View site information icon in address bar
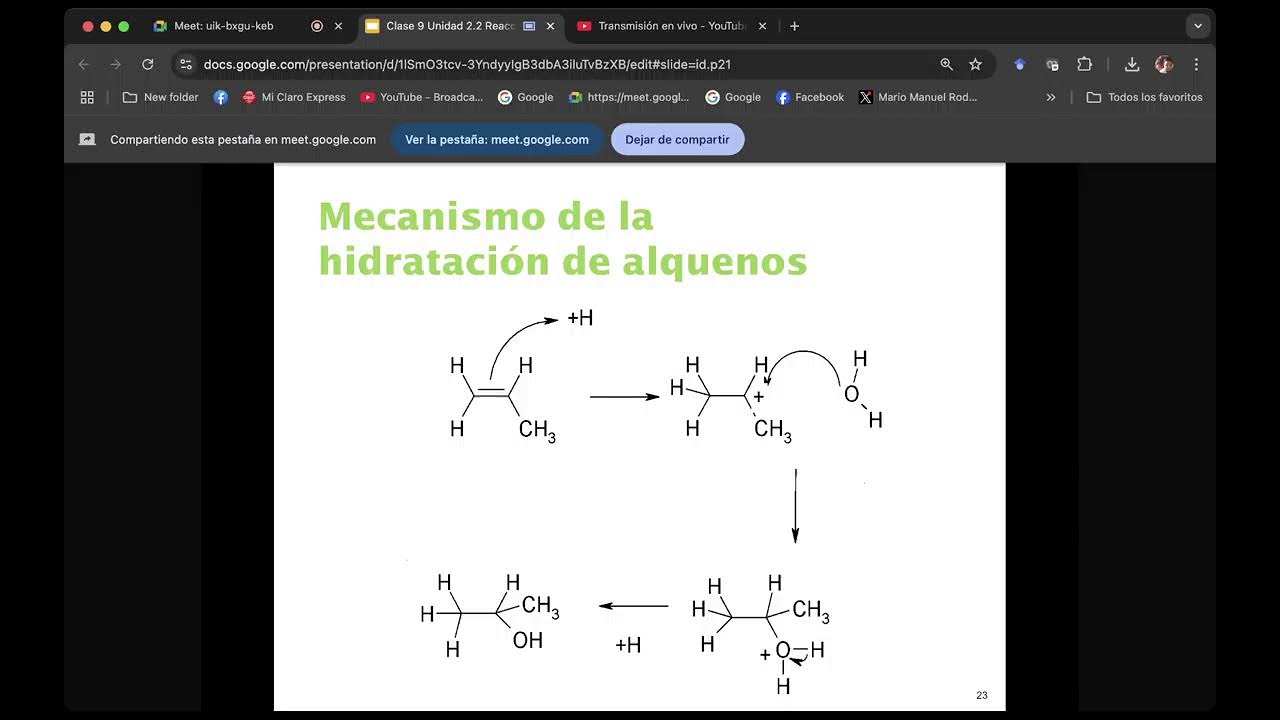This screenshot has width=1280, height=720. click(x=186, y=64)
